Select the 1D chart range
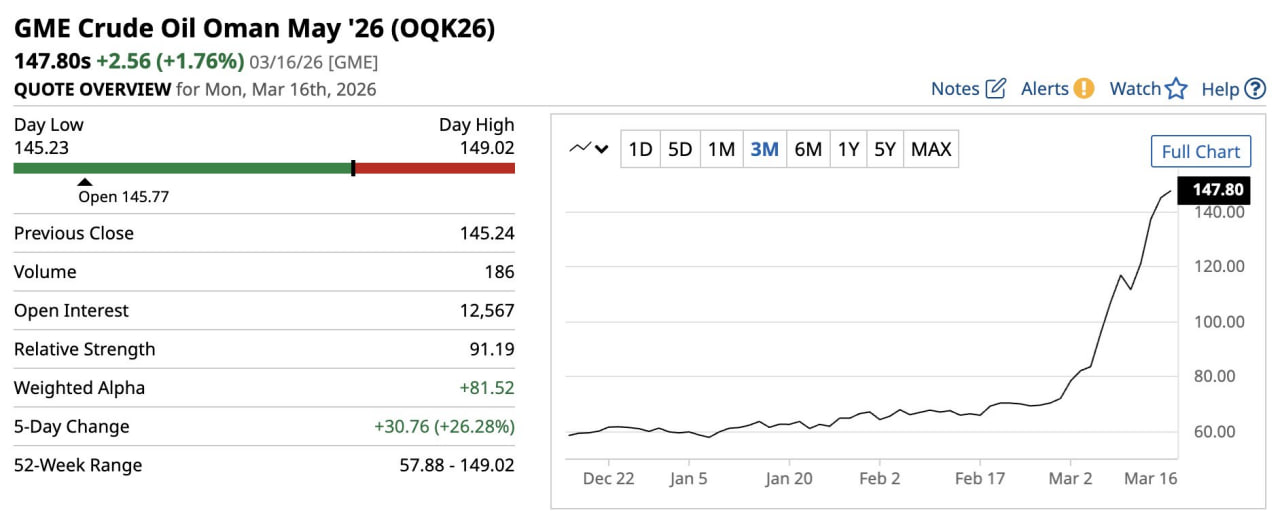 640,150
